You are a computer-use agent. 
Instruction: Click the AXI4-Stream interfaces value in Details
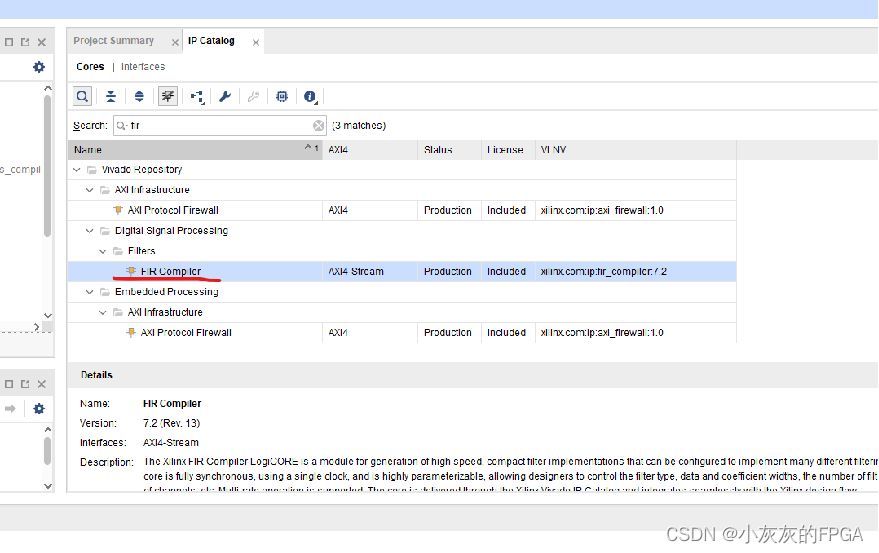tap(170, 443)
